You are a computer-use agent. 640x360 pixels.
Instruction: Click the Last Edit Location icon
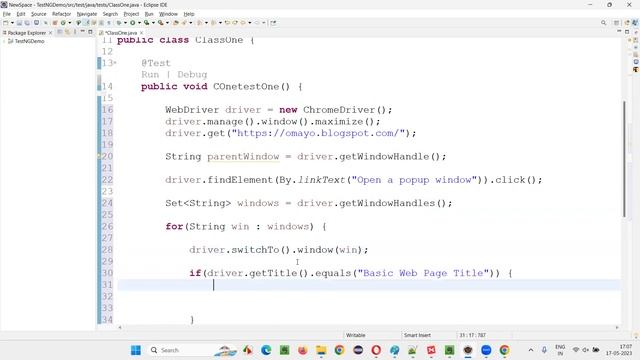(x=227, y=23)
